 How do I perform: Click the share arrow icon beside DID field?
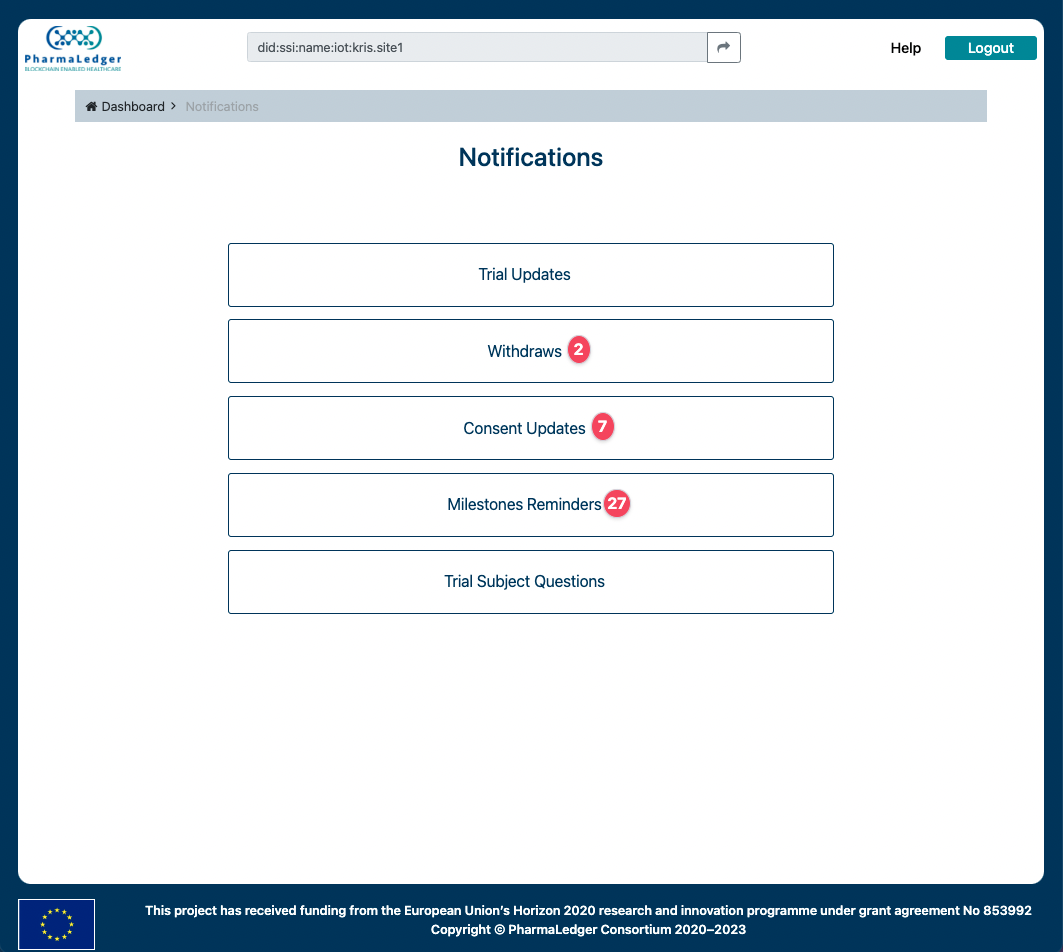coord(723,47)
